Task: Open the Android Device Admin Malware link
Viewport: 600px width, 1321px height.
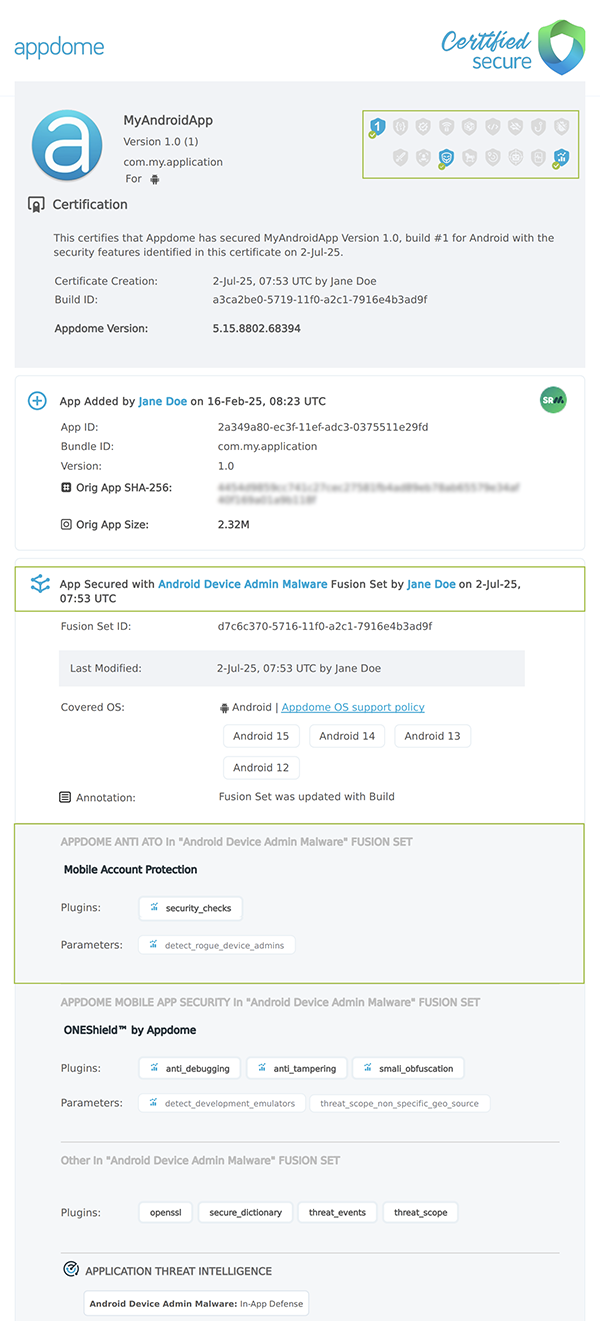Action: pos(242,584)
